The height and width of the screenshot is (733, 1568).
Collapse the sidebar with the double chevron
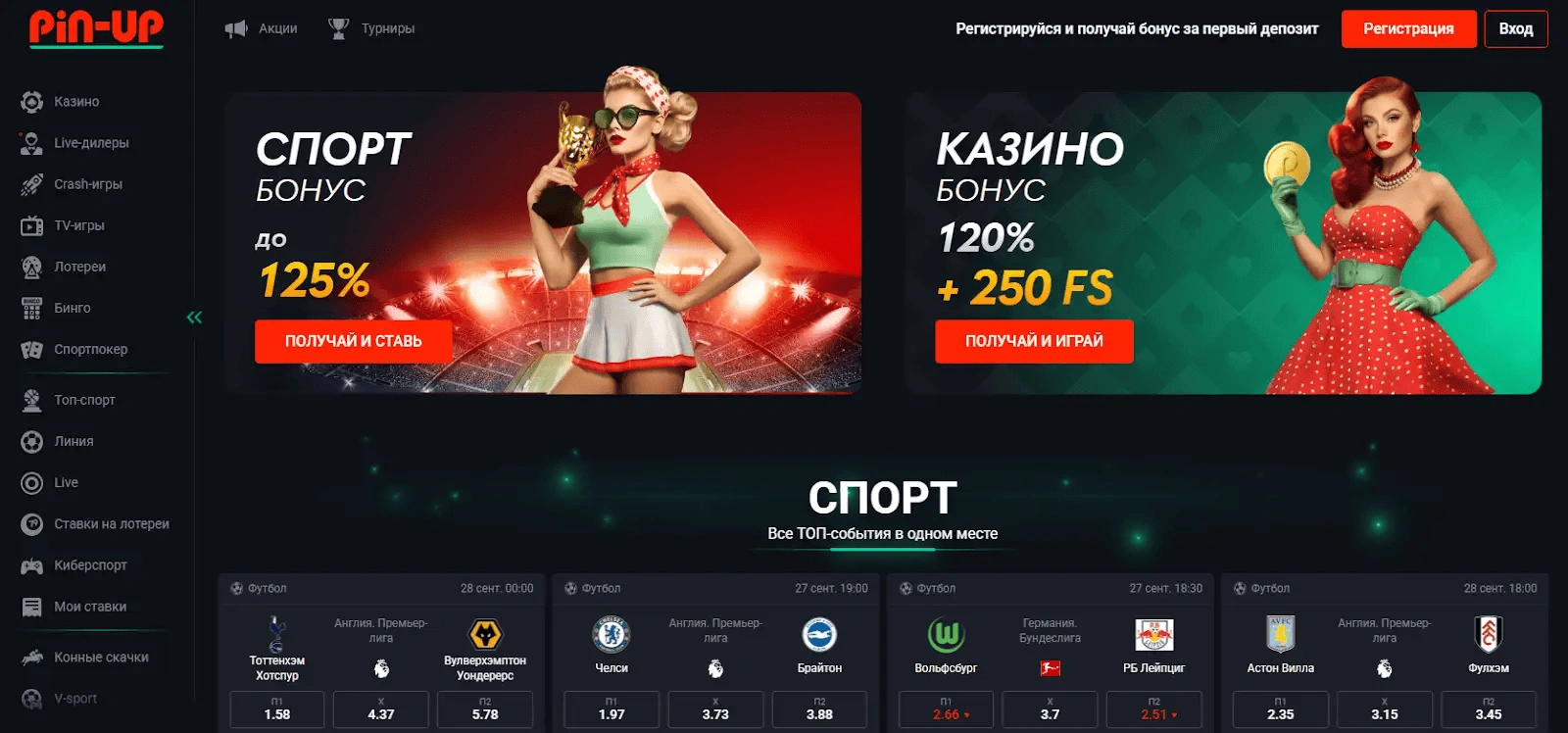[194, 317]
